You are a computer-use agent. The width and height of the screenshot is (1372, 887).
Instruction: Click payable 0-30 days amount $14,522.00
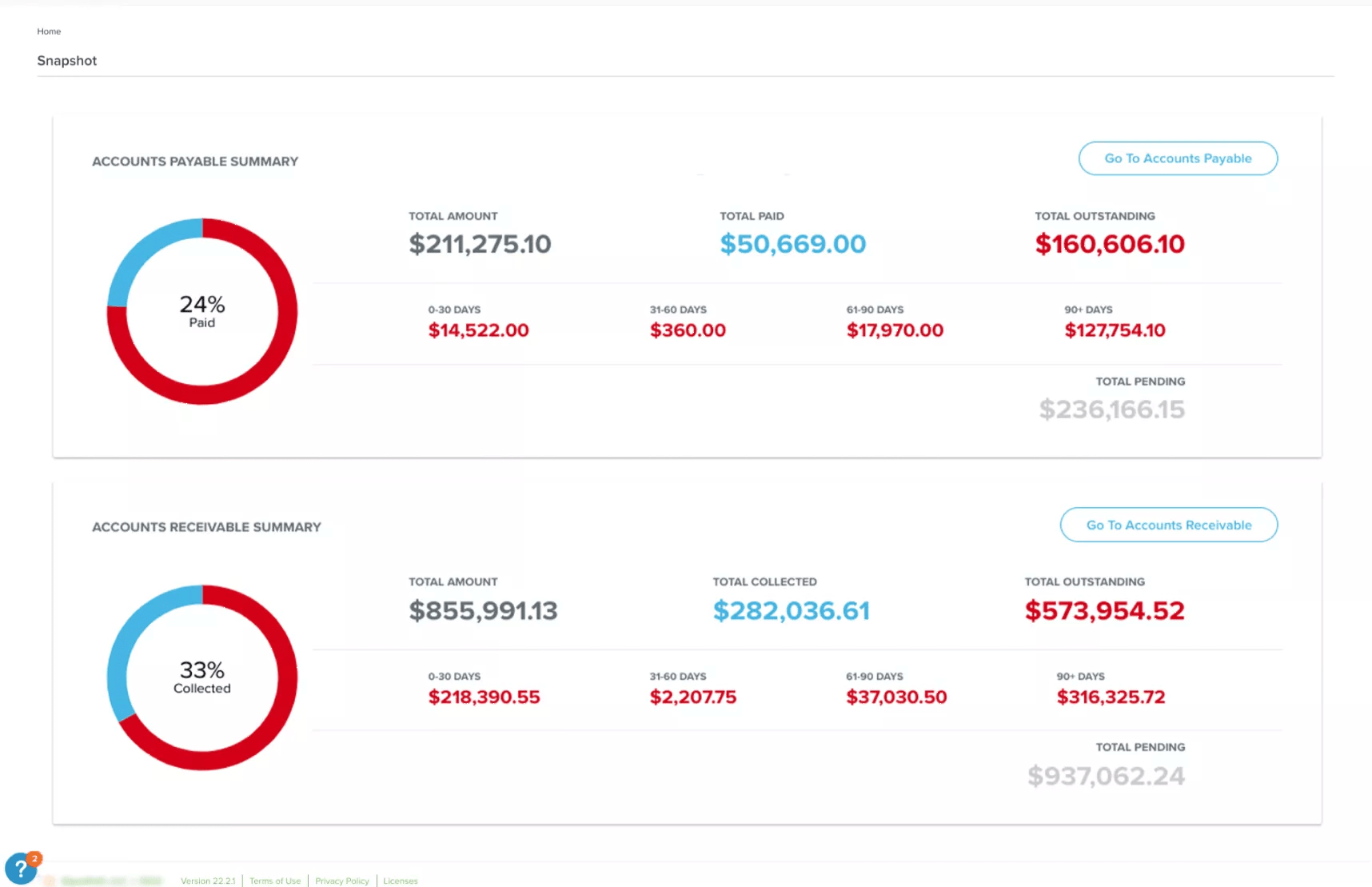(x=478, y=330)
